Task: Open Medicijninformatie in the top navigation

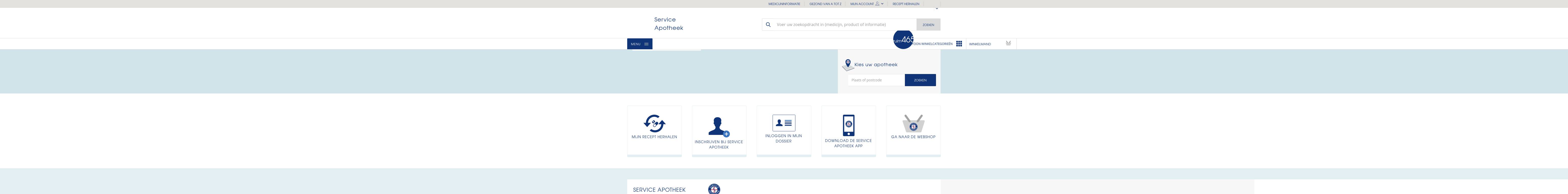Action: pos(784,4)
